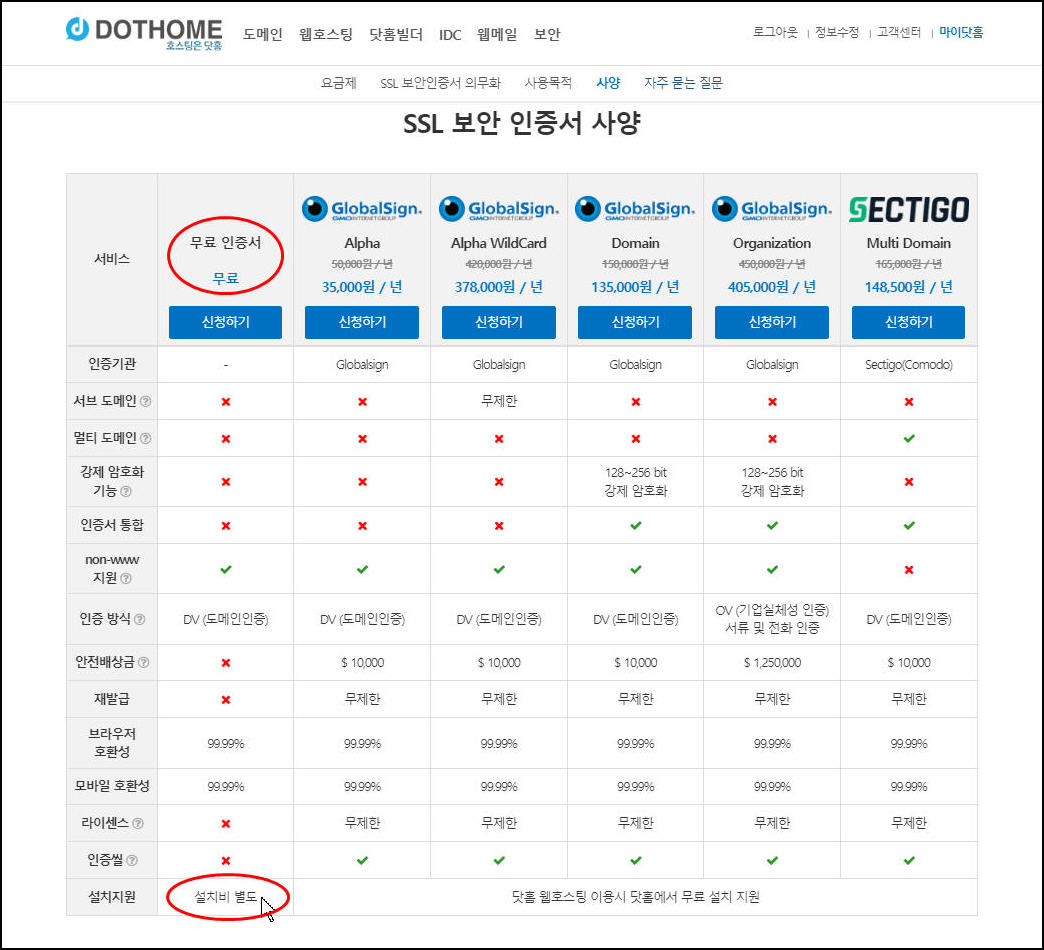
Task: Open 고객센터 link
Action: [x=899, y=32]
